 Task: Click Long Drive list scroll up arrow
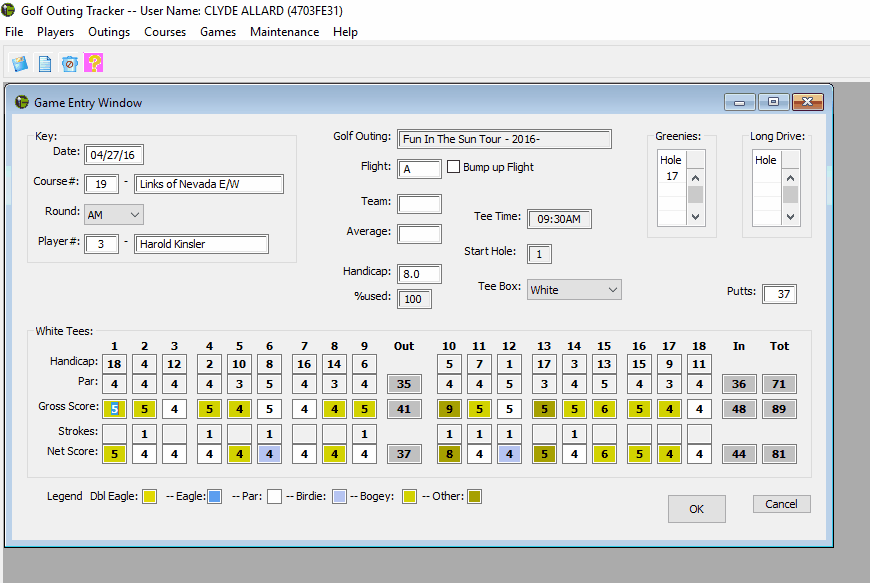(791, 178)
